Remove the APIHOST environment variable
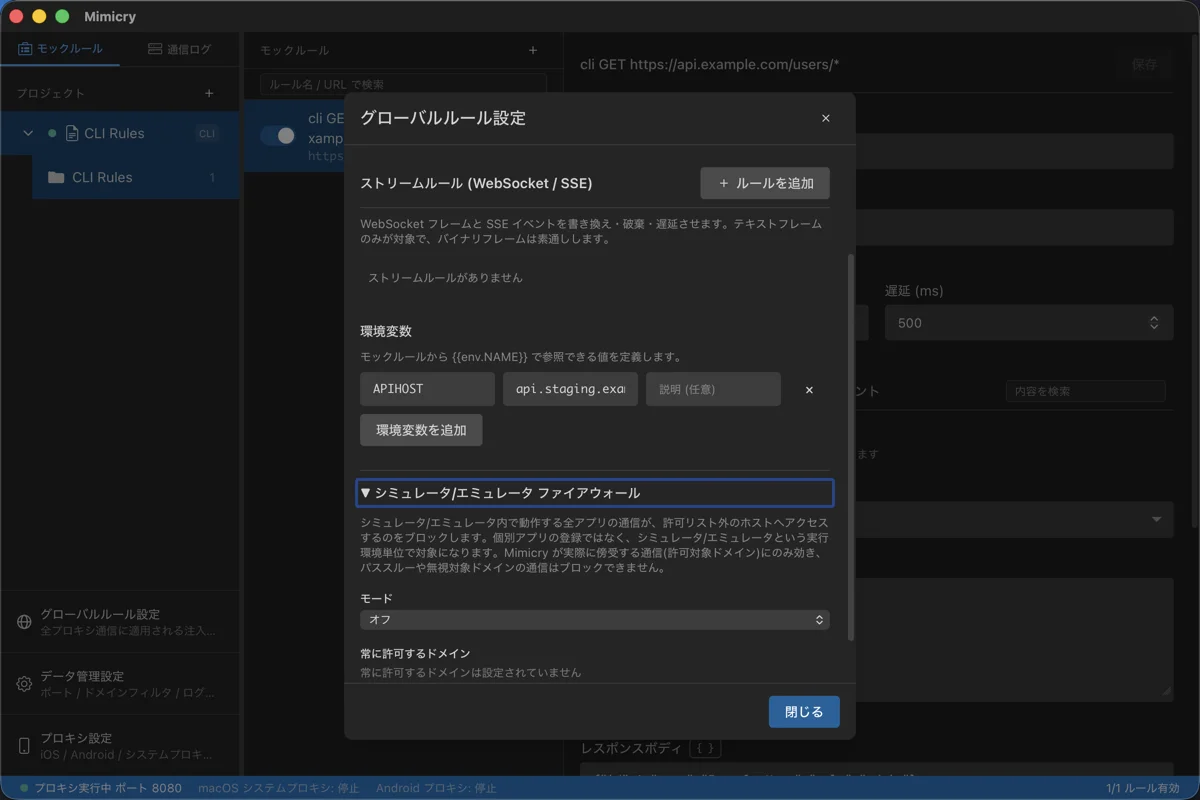 tap(809, 390)
